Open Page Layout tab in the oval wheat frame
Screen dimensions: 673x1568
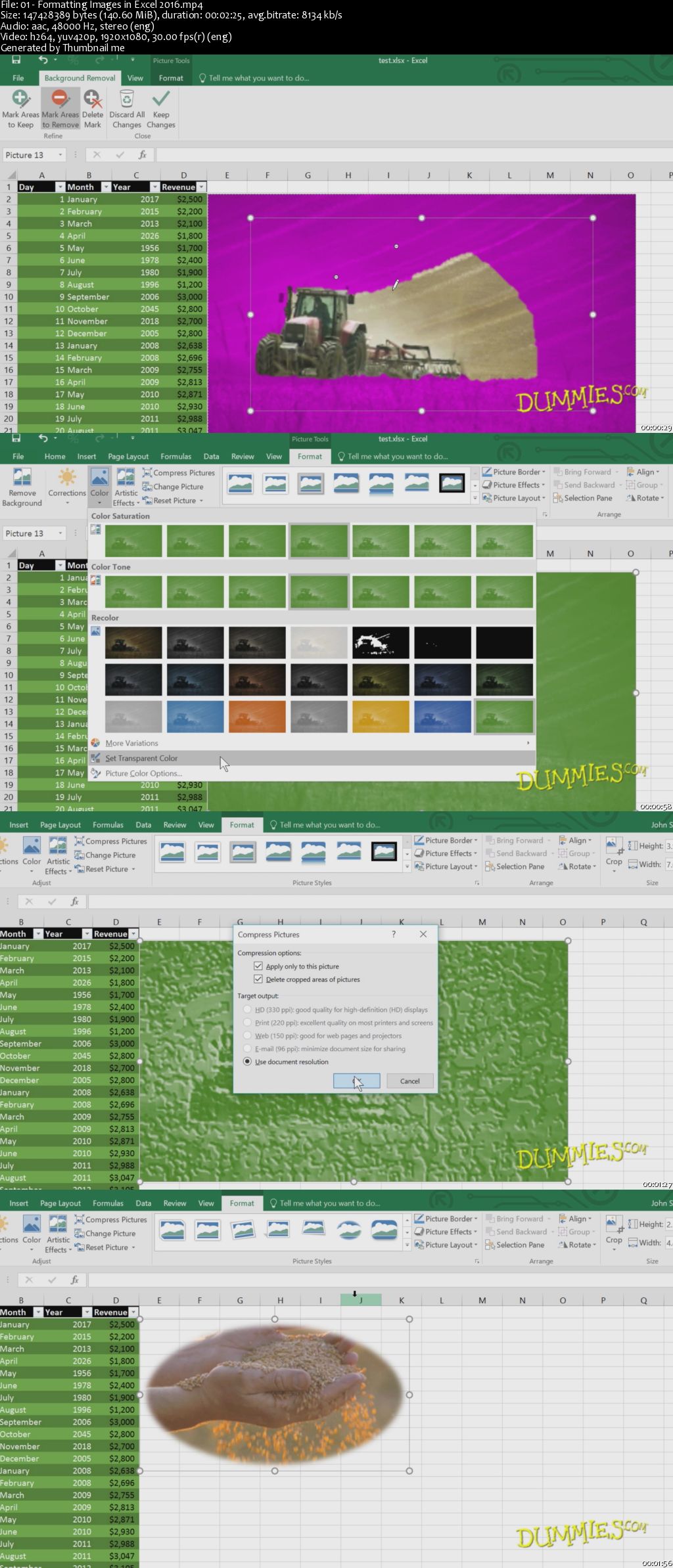(60, 1203)
